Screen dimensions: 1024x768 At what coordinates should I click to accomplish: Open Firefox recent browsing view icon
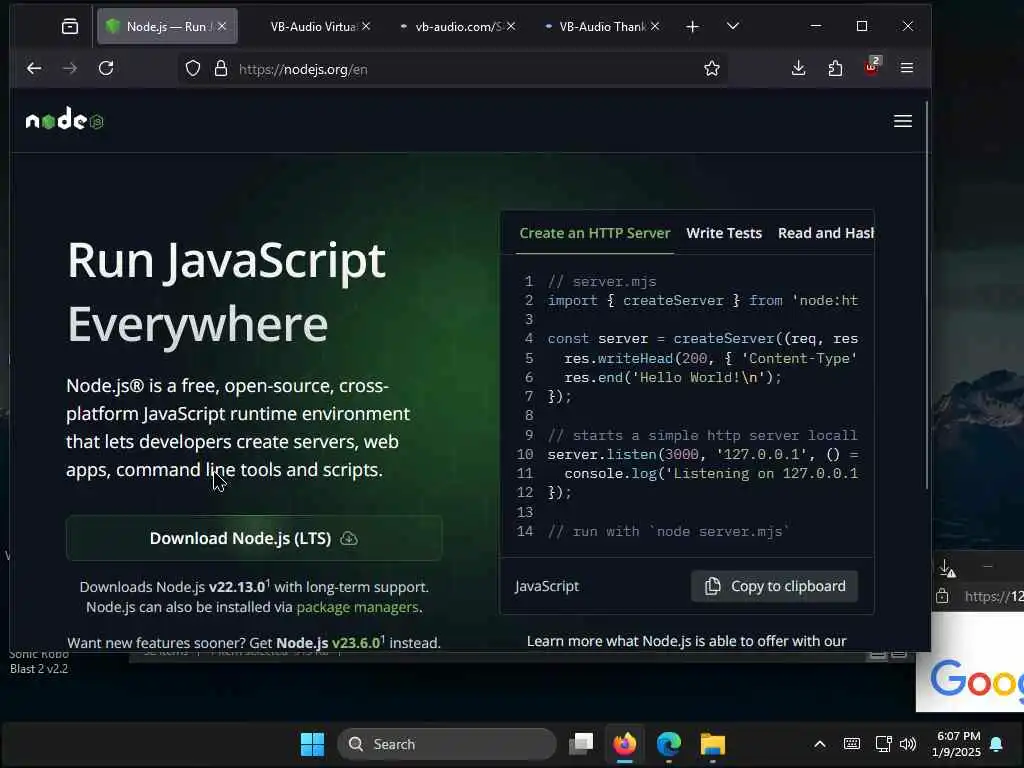click(x=70, y=26)
